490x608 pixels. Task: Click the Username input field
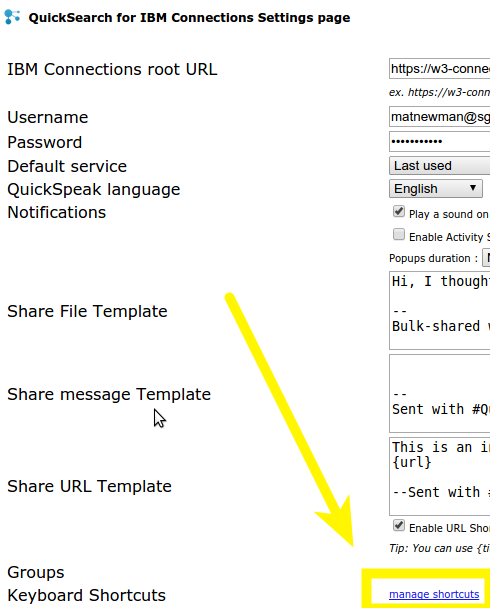[440, 117]
